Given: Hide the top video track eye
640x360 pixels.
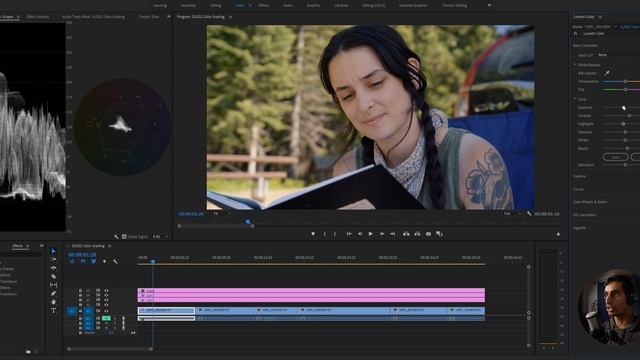Looking at the screenshot, I should coord(107,291).
